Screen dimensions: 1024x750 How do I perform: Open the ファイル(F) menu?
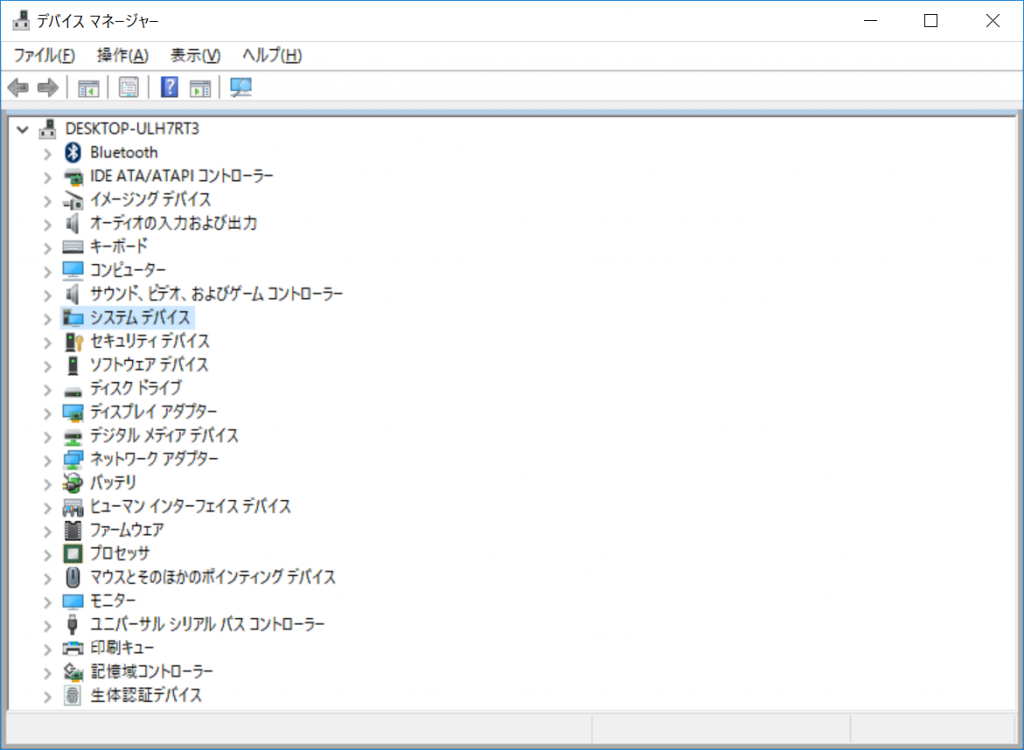[x=44, y=56]
